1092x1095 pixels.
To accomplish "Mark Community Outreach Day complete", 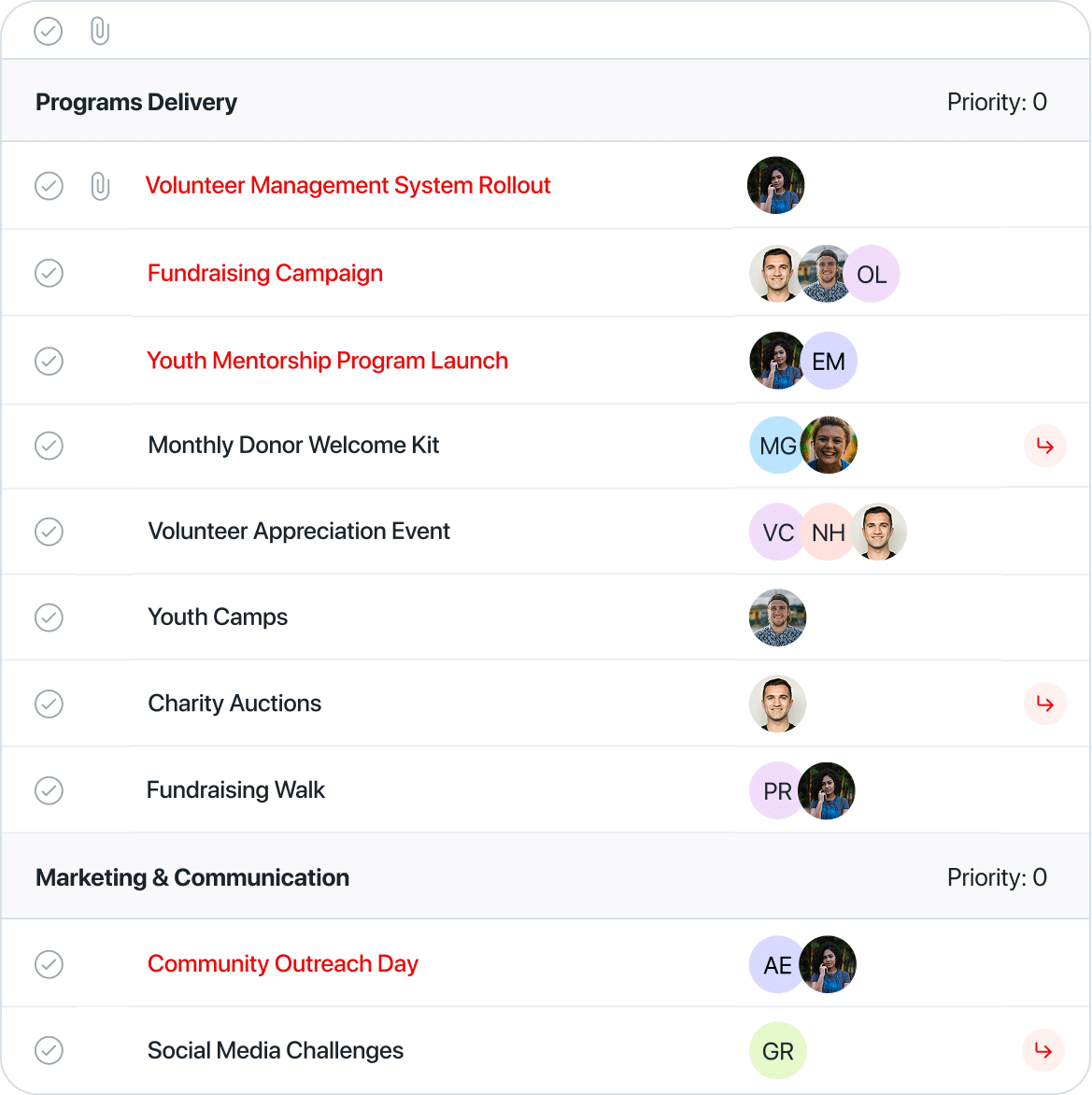I will [49, 964].
